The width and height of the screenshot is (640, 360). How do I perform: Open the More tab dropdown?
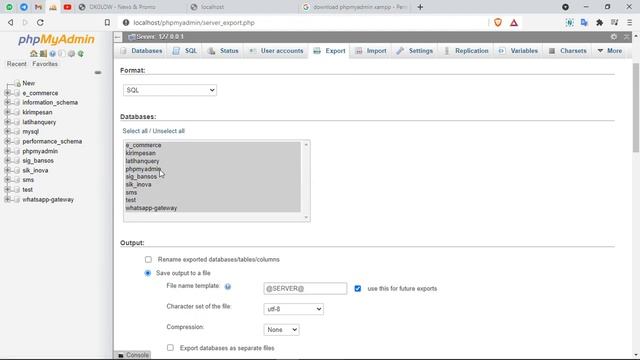(x=610, y=51)
